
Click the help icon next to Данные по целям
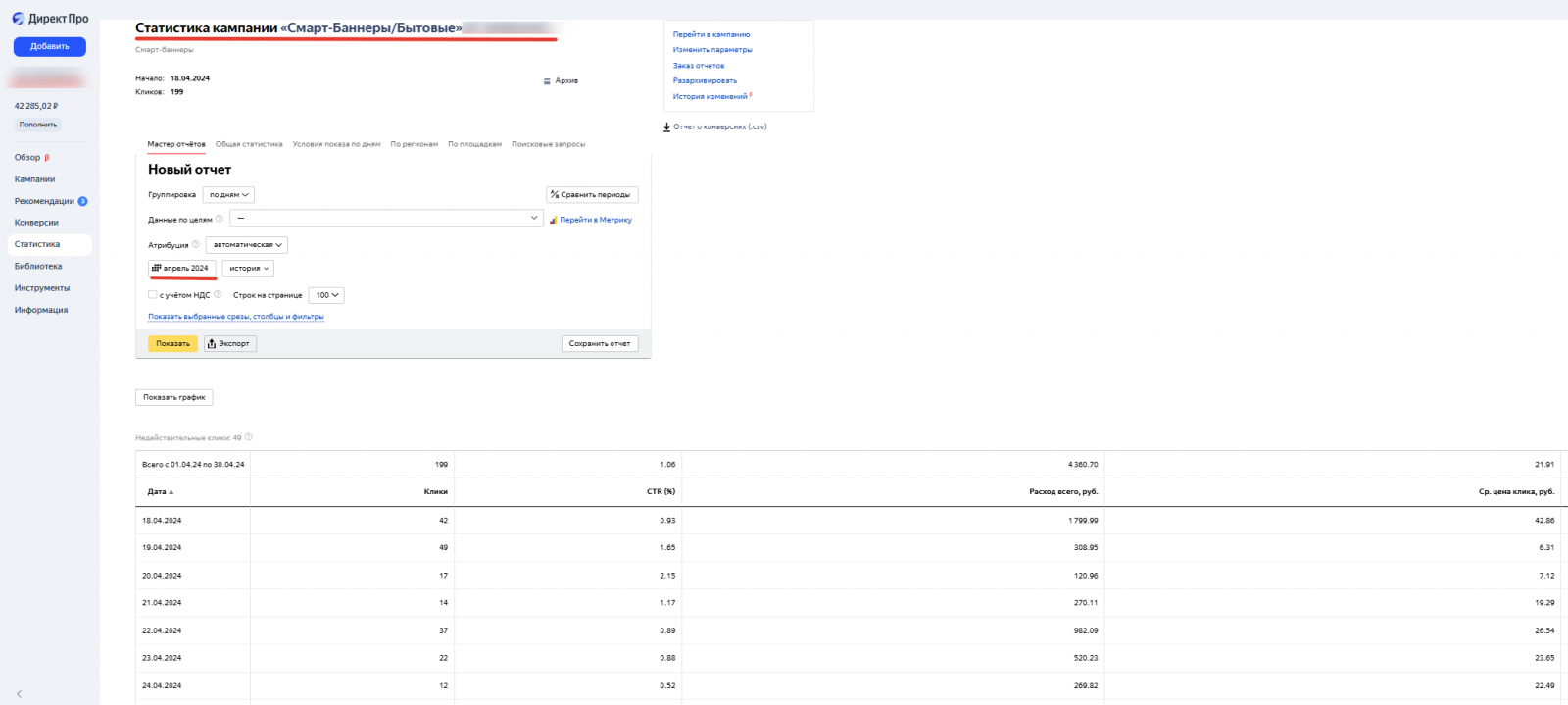click(x=220, y=220)
